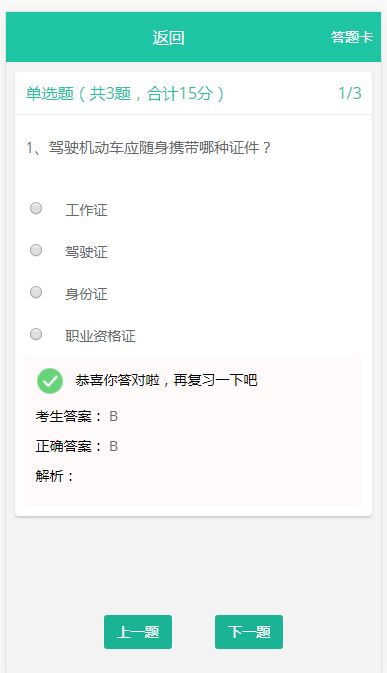Open the 答题卡 answer sheet

pyautogui.click(x=351, y=37)
